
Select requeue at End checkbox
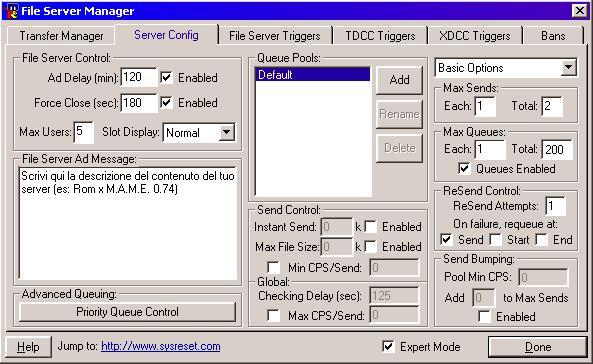point(541,240)
